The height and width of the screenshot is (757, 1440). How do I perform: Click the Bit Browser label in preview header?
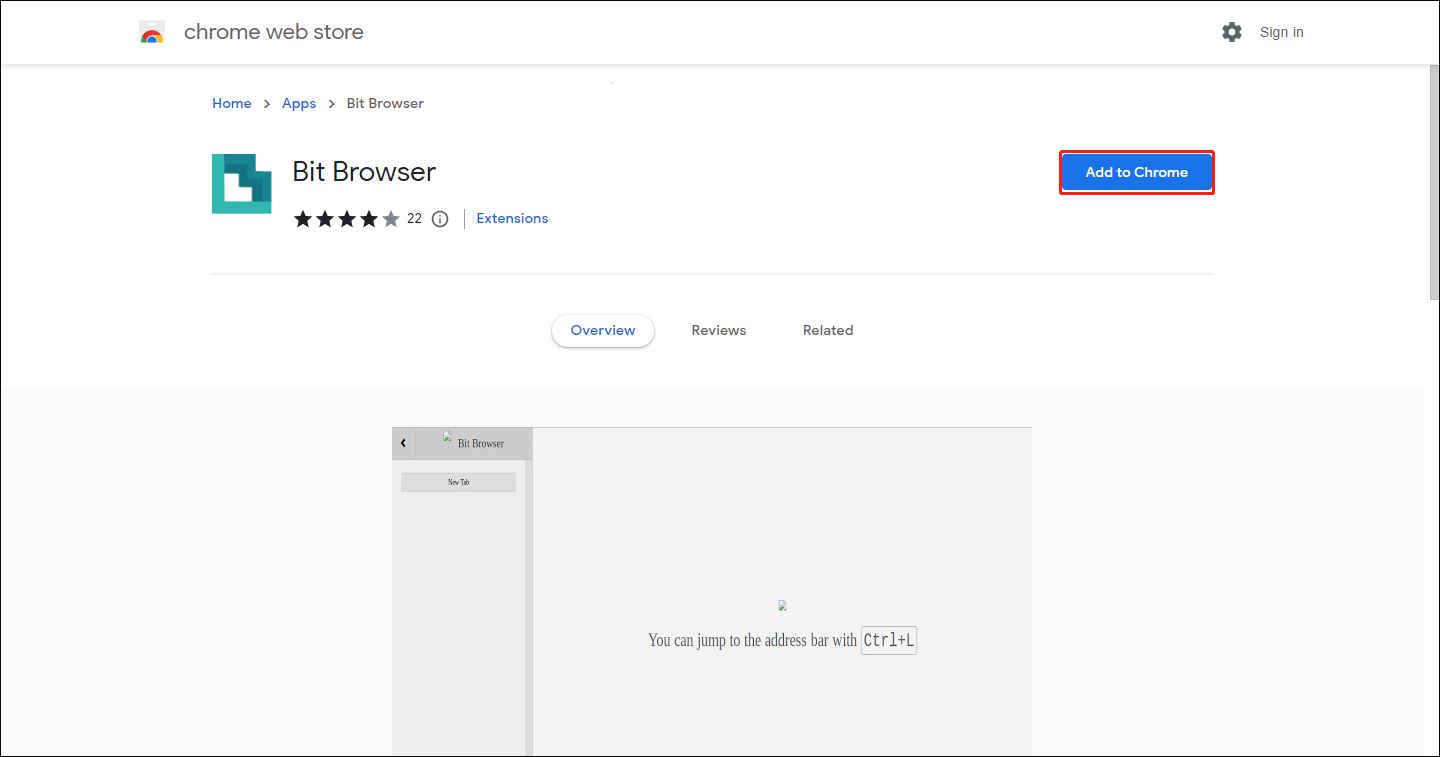(x=481, y=443)
